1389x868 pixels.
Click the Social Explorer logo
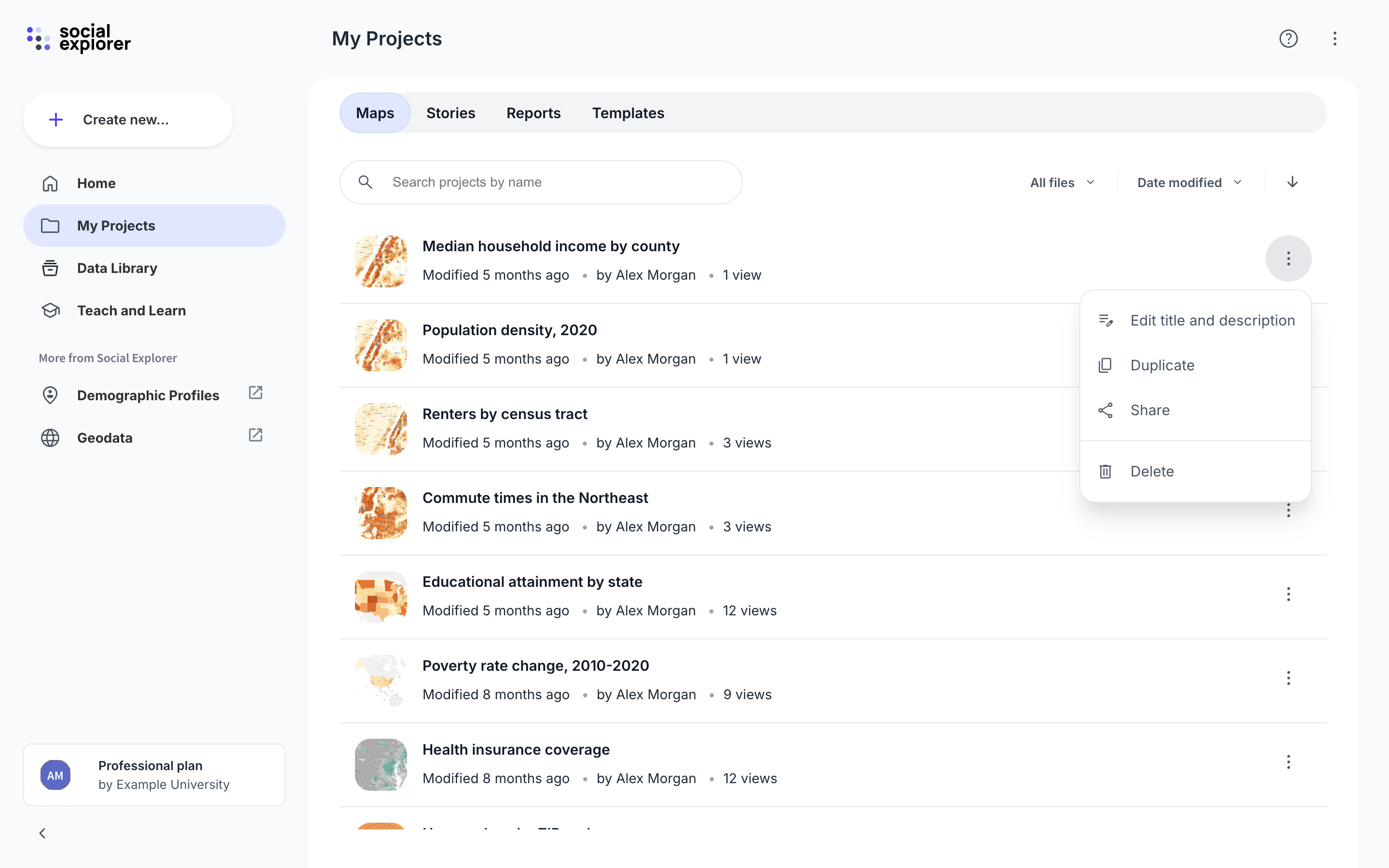pyautogui.click(x=79, y=39)
